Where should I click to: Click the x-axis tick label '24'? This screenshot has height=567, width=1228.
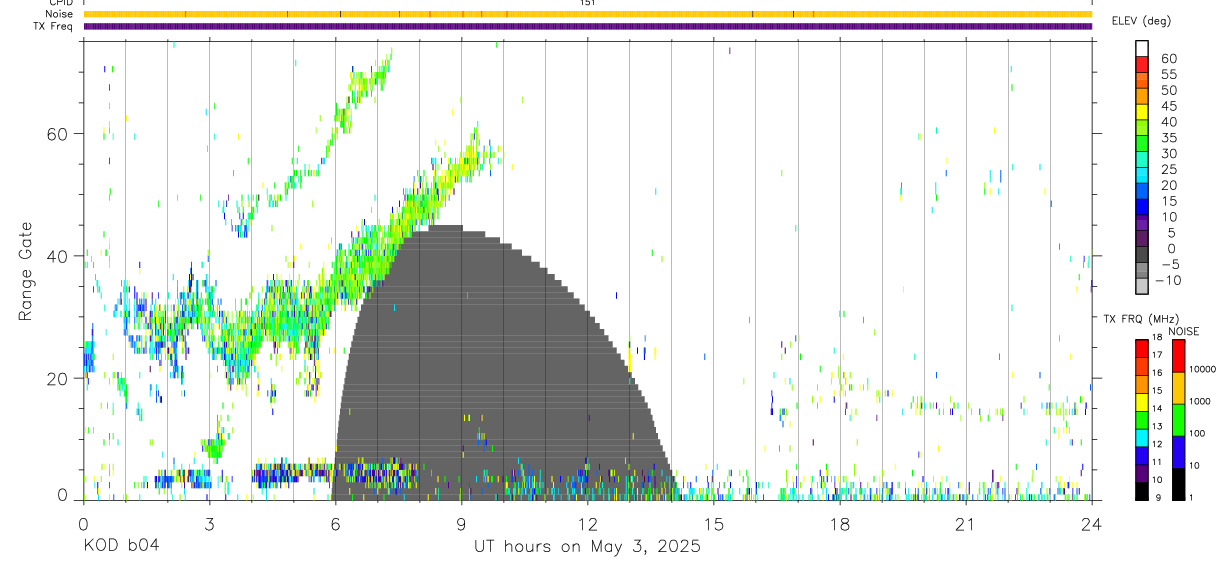coord(1092,525)
